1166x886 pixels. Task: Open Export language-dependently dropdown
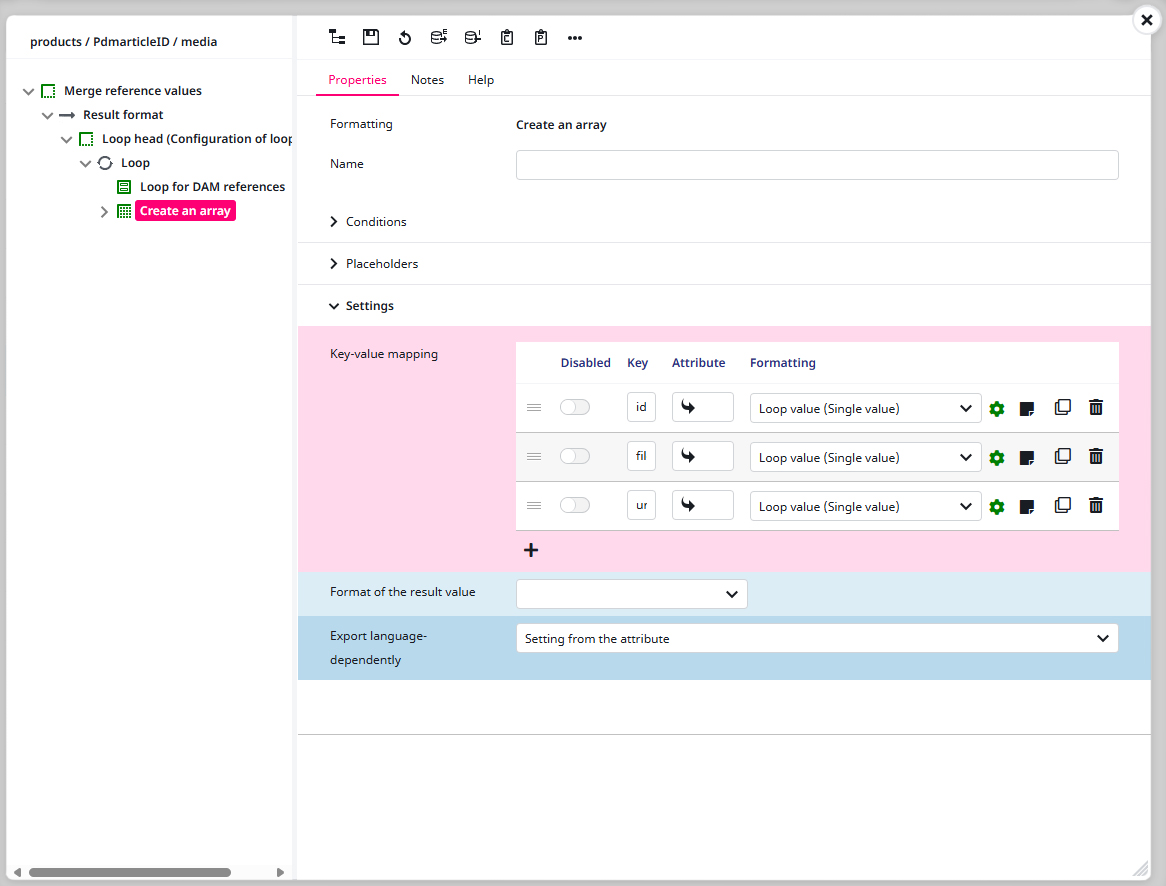click(x=817, y=638)
